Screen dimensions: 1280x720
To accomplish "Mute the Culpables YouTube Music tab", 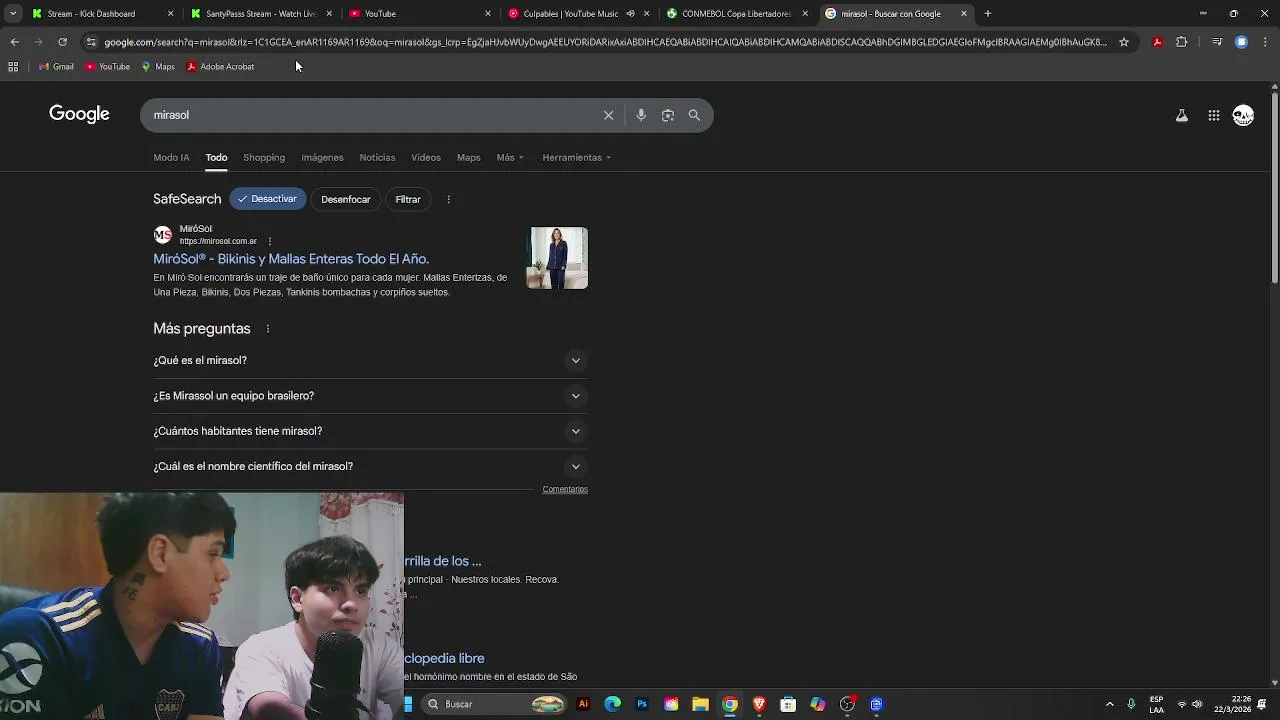I will [630, 14].
